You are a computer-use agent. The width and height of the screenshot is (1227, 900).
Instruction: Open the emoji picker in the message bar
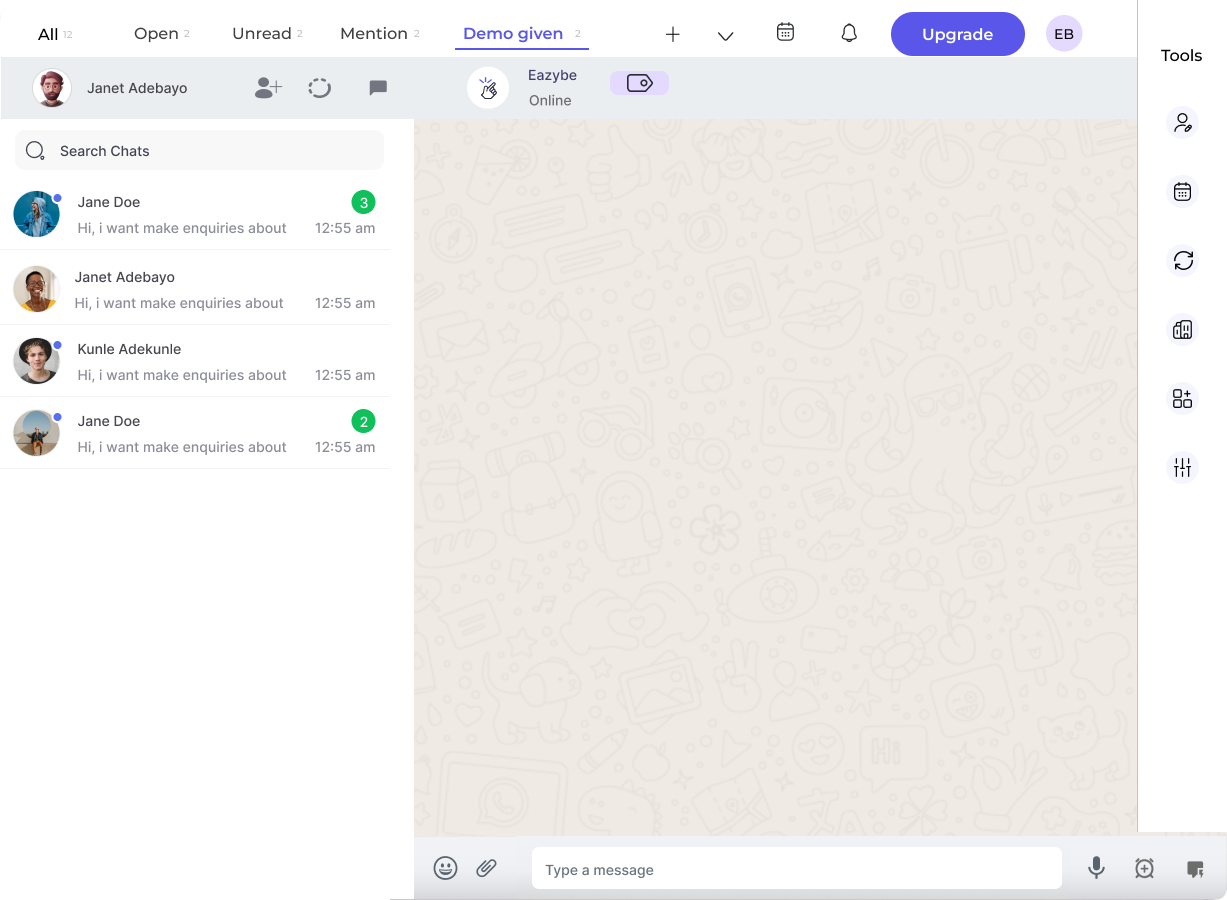tap(446, 868)
